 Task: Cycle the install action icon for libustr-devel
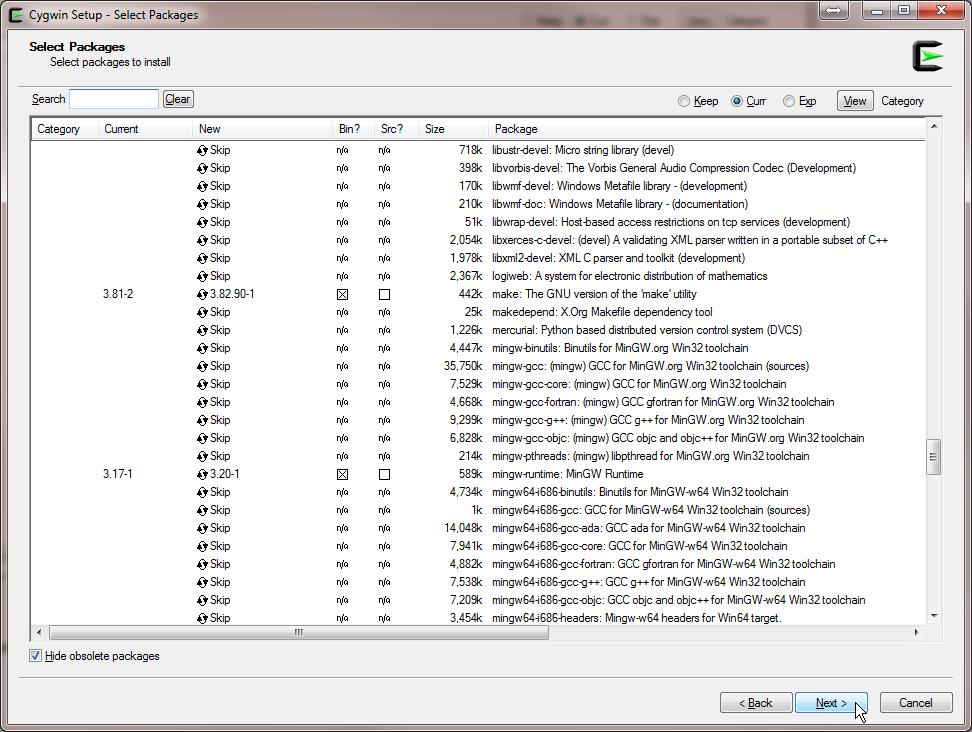[x=202, y=150]
